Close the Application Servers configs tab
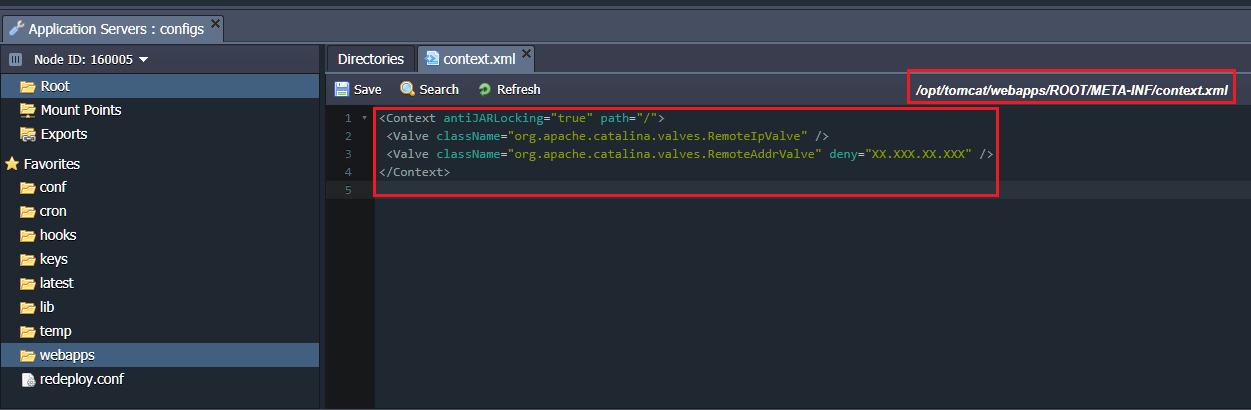This screenshot has width=1251, height=410. 215,23
